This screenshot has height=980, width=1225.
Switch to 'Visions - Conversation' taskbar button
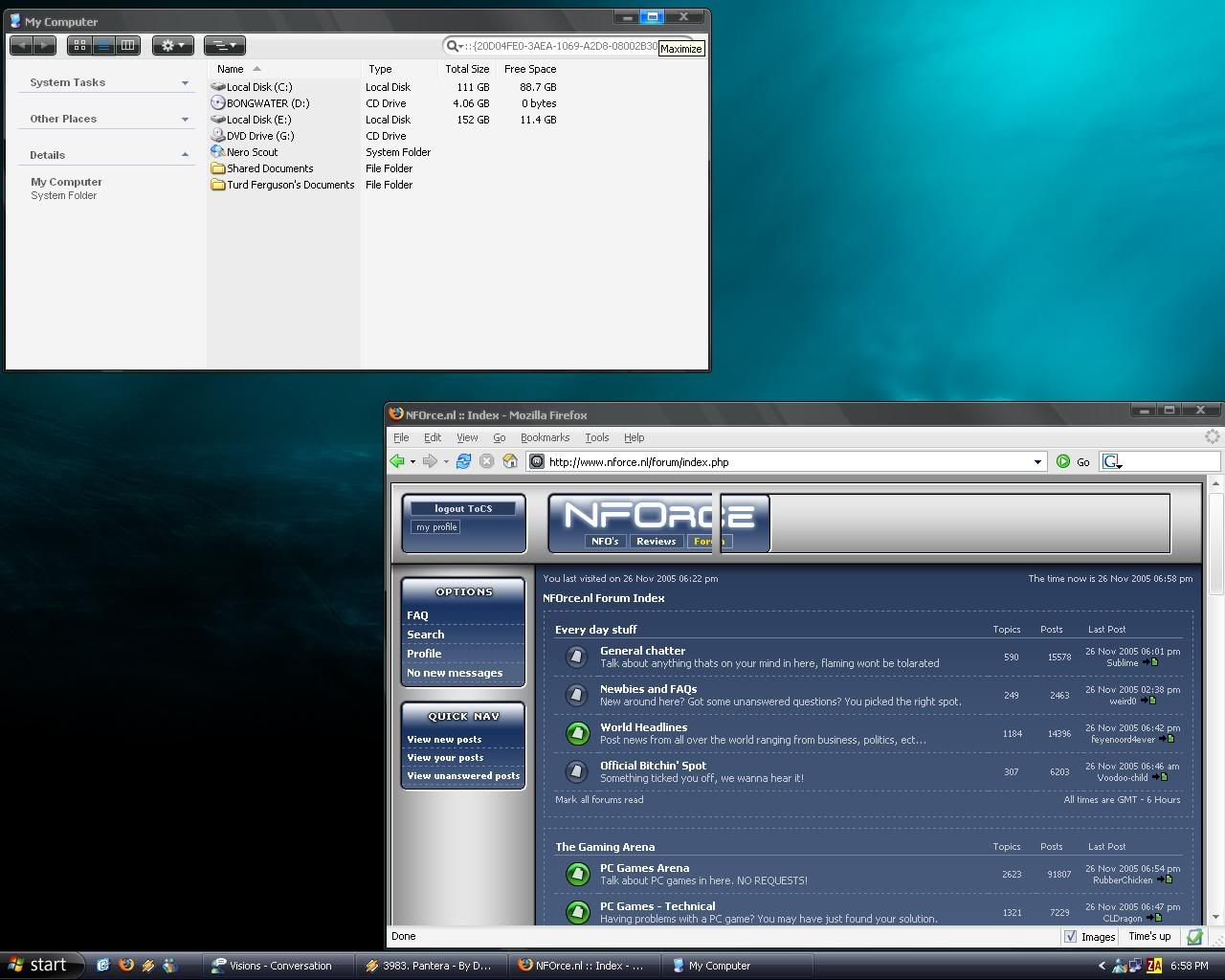pos(278,966)
